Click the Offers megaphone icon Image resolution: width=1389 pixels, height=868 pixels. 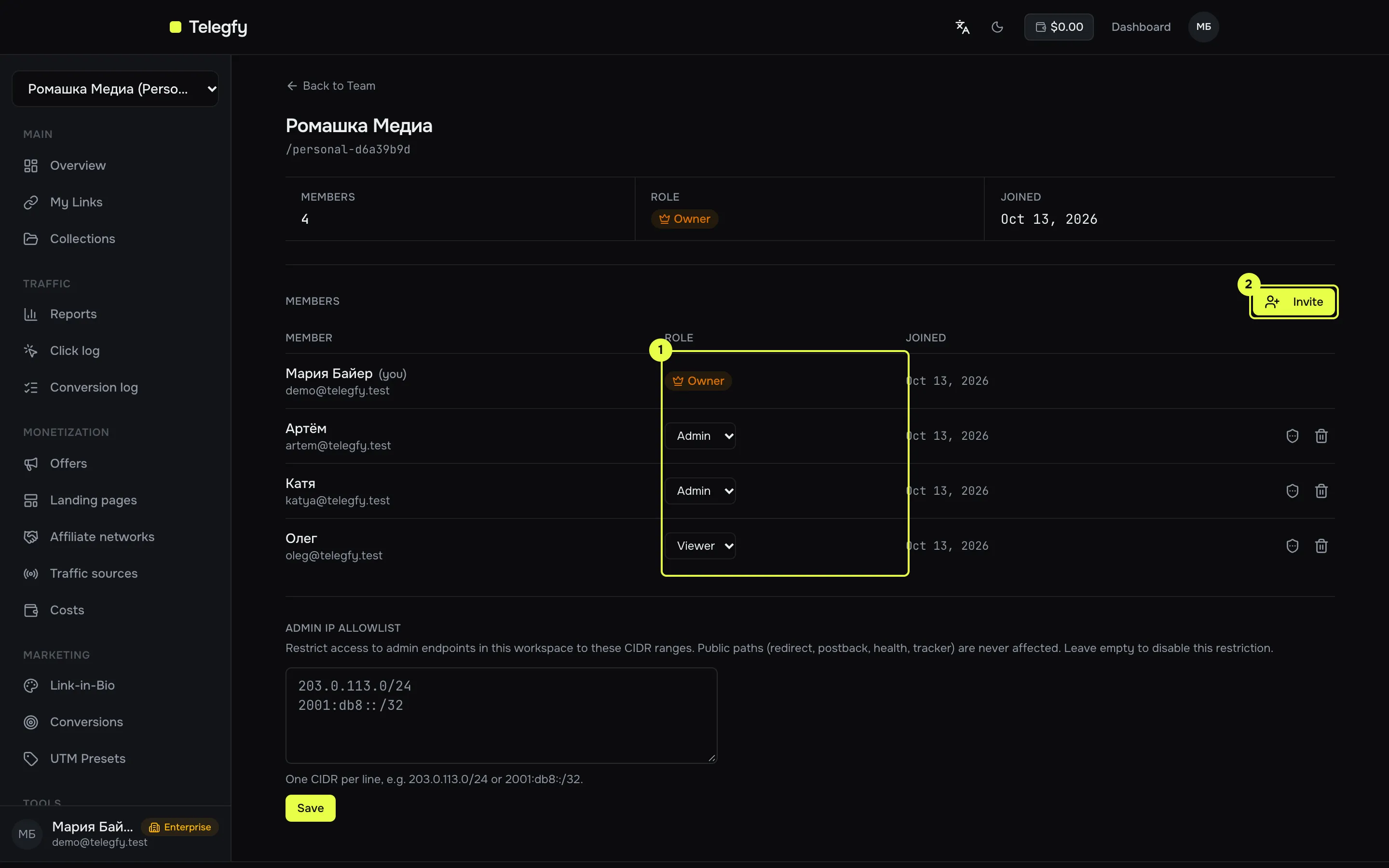click(x=31, y=463)
